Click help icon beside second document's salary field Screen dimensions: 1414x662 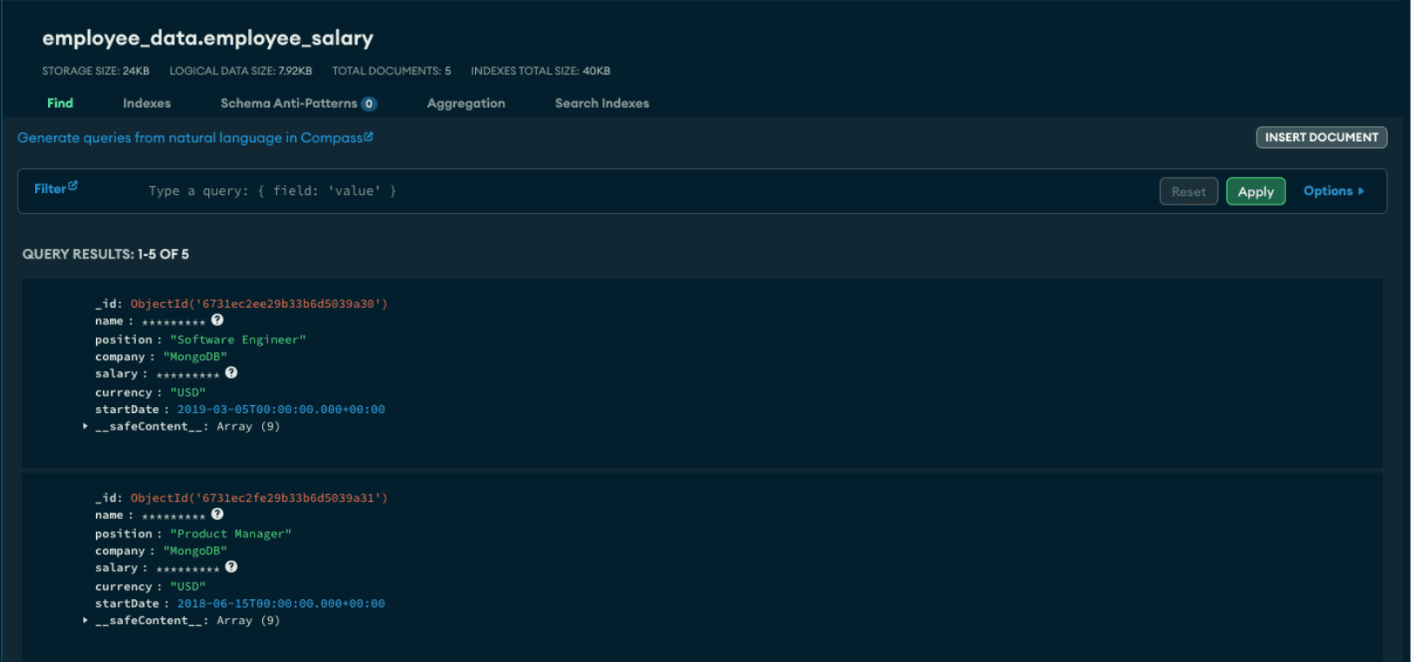tap(231, 567)
